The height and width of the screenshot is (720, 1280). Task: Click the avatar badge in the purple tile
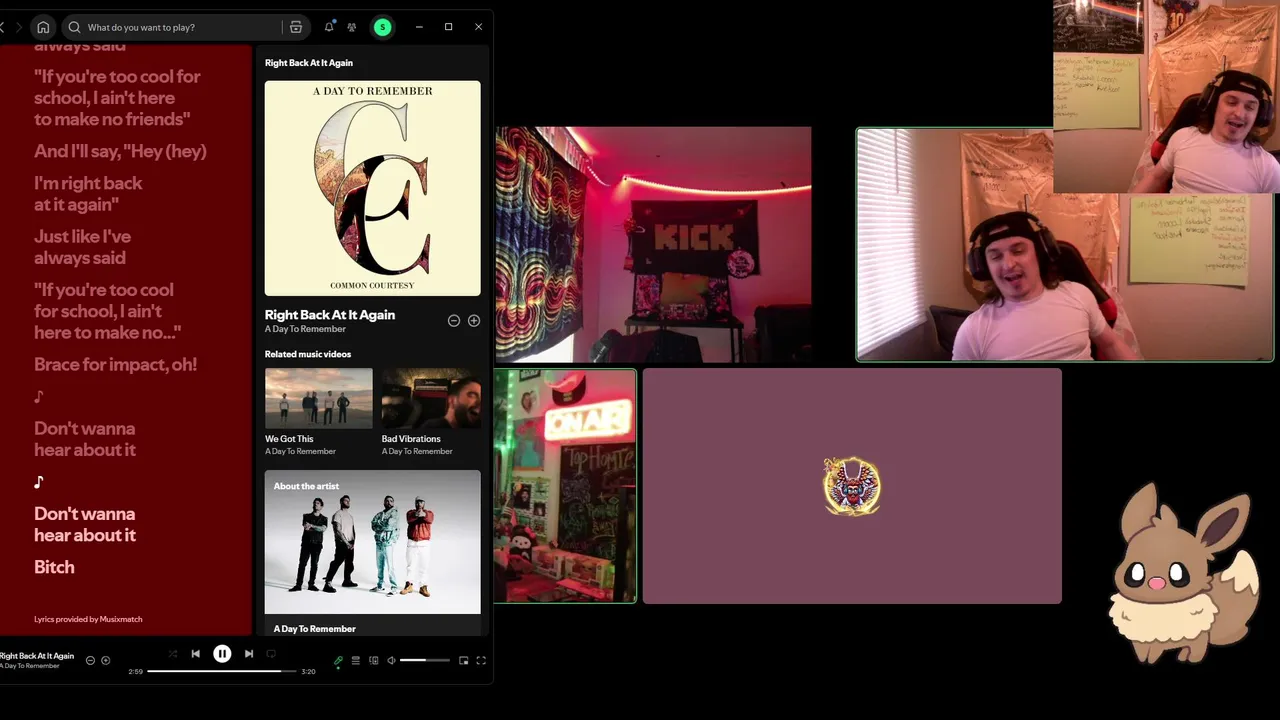pos(852,486)
